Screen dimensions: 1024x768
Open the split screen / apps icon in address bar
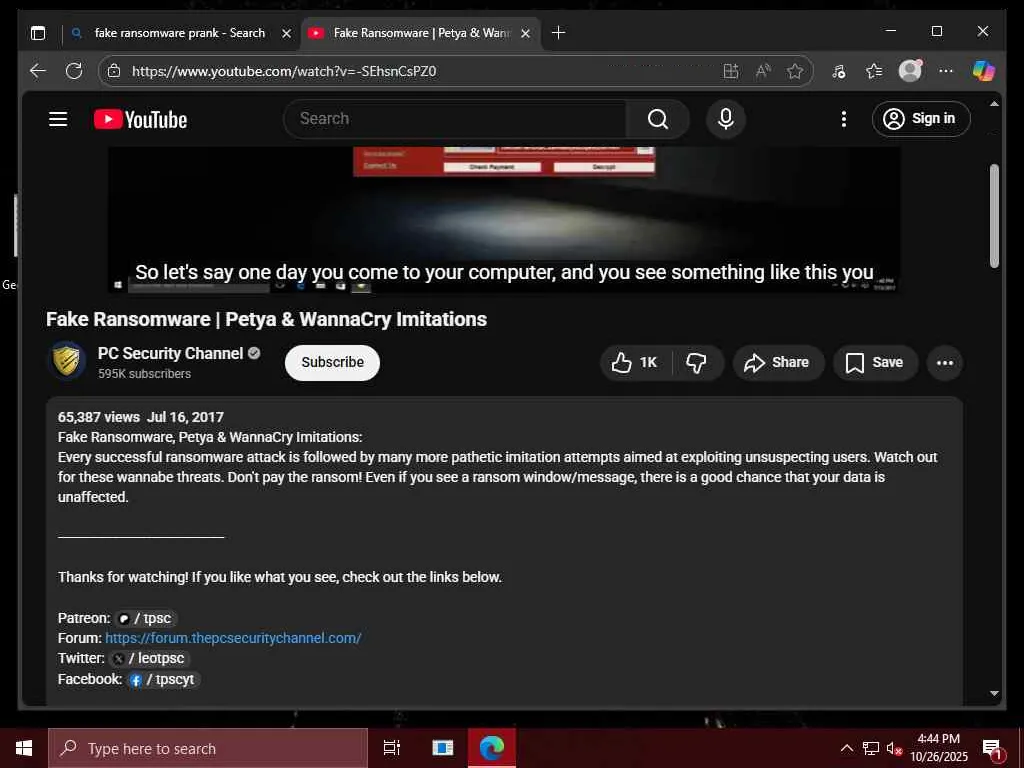coord(731,71)
